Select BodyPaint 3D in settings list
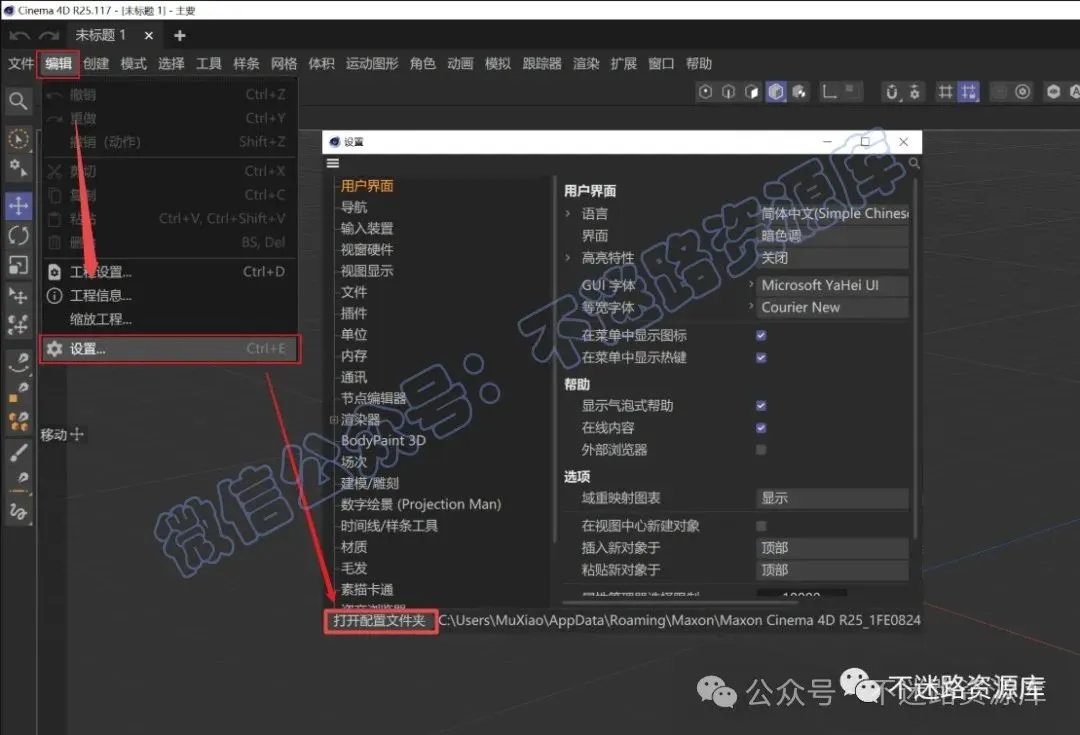This screenshot has width=1080, height=735. (x=383, y=441)
